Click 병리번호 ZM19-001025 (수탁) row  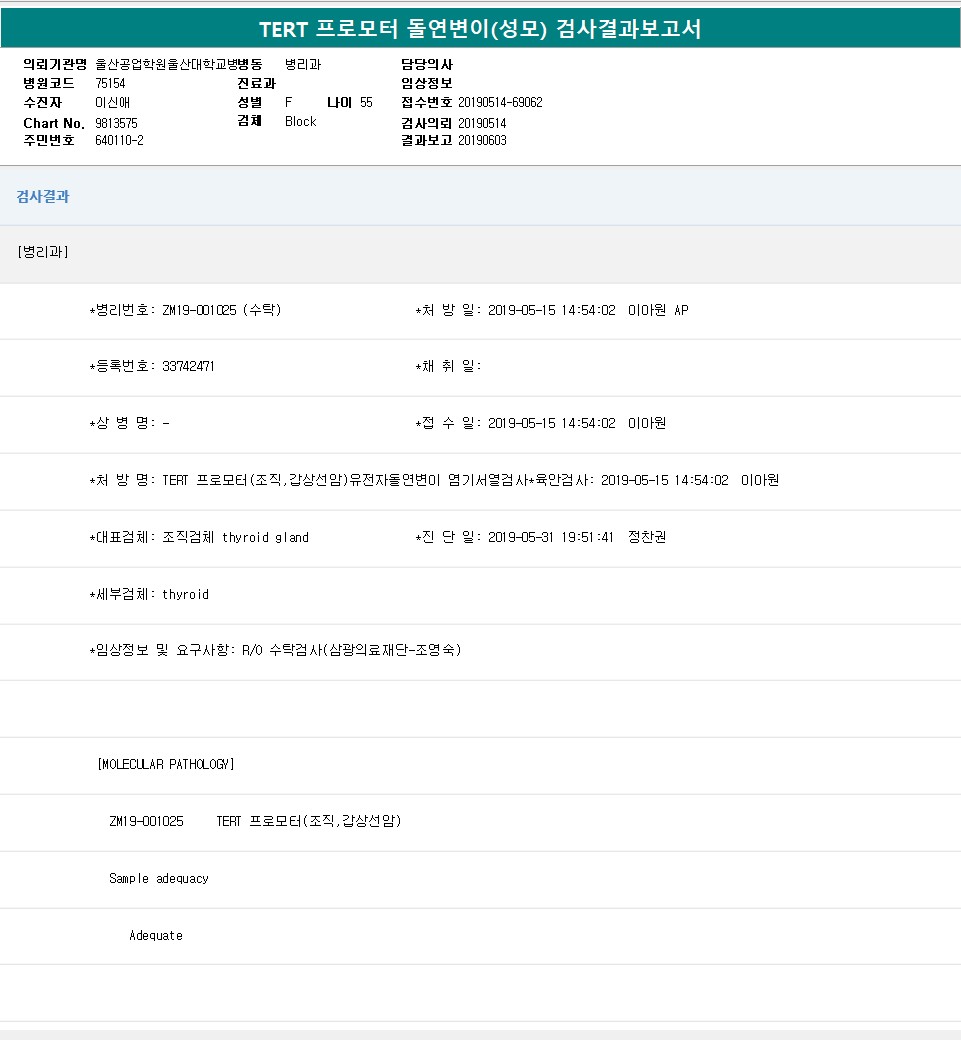click(186, 311)
